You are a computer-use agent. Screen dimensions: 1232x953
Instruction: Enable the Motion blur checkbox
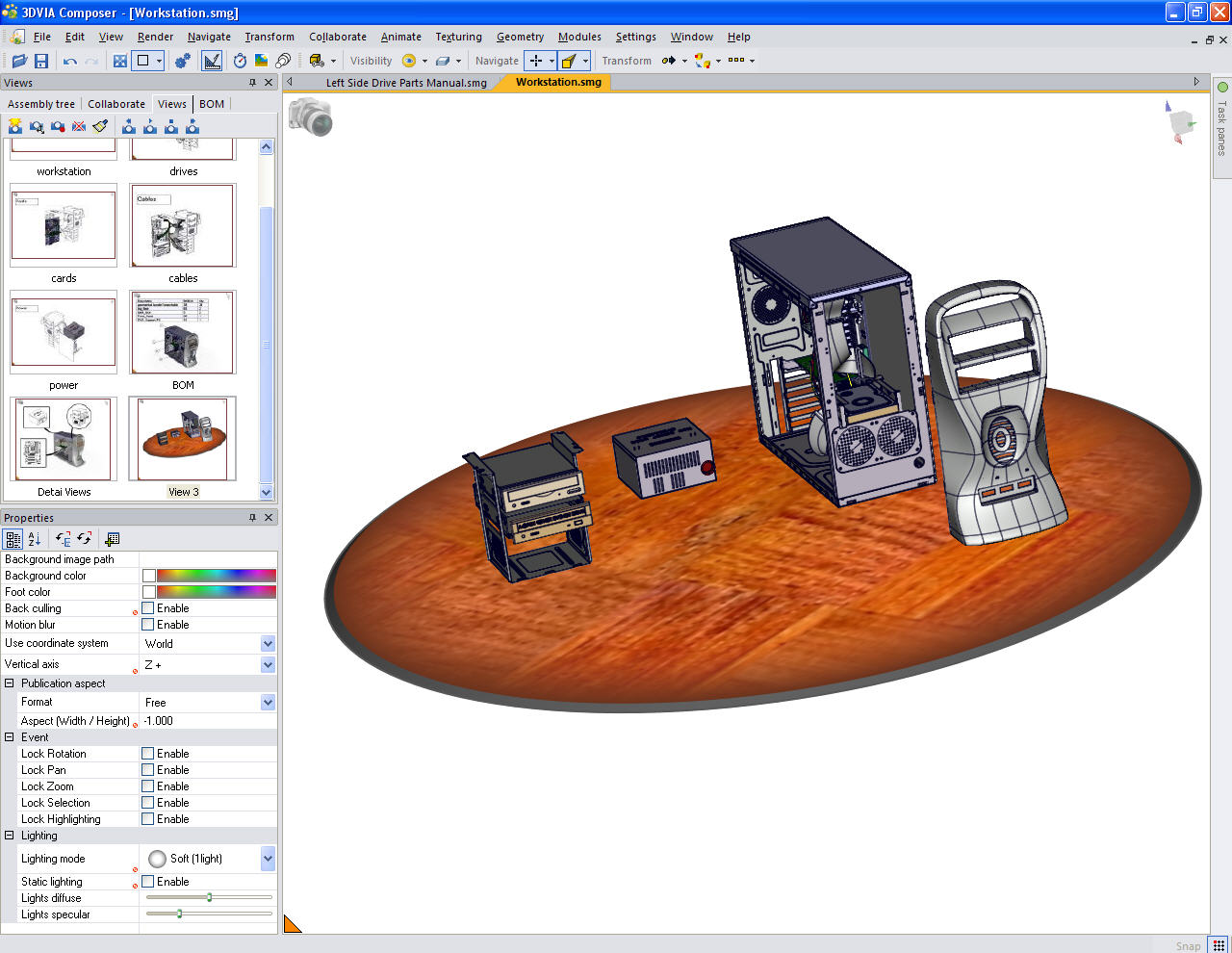point(148,625)
